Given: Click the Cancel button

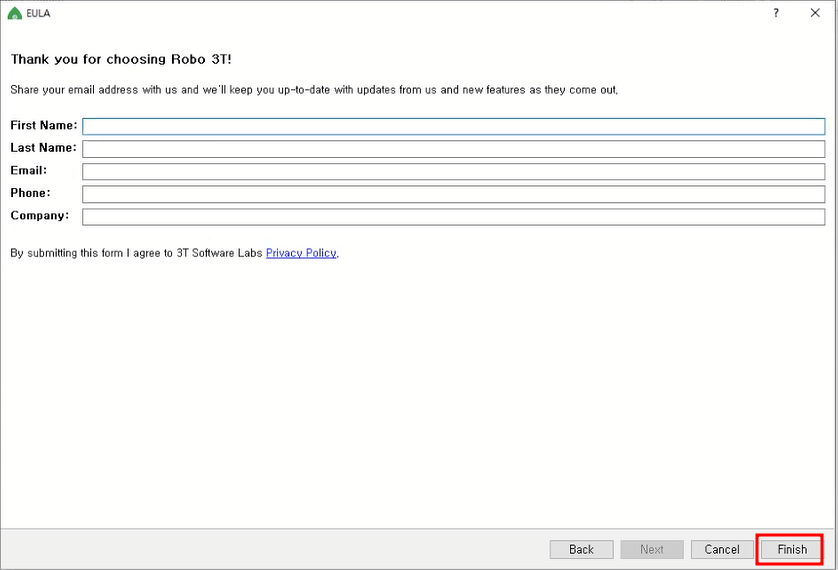Looking at the screenshot, I should 722,549.
